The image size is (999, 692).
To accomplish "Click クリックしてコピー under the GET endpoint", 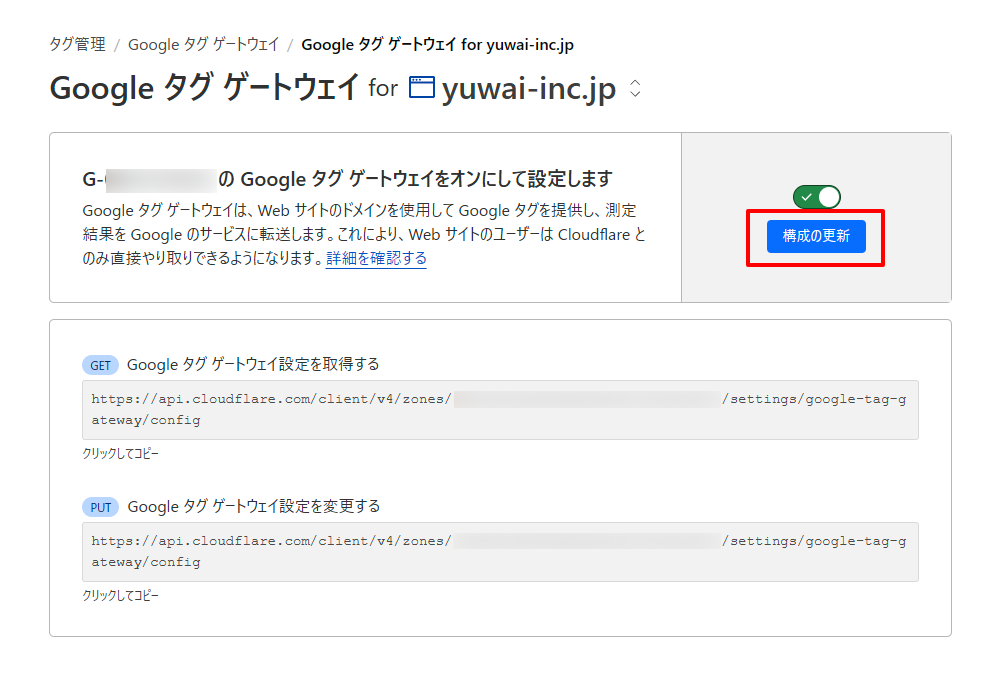I will (120, 454).
